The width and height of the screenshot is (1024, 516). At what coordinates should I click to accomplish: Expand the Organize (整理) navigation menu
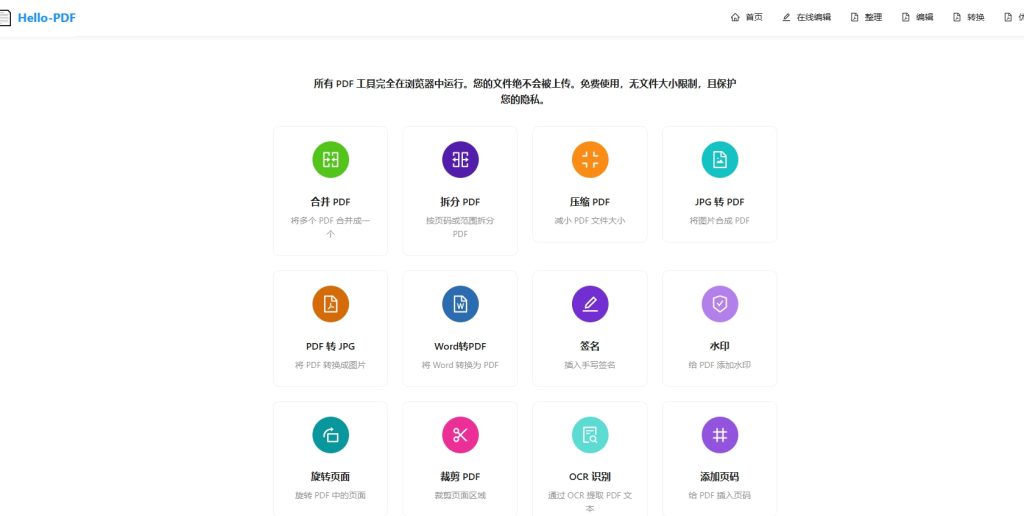pyautogui.click(x=866, y=17)
